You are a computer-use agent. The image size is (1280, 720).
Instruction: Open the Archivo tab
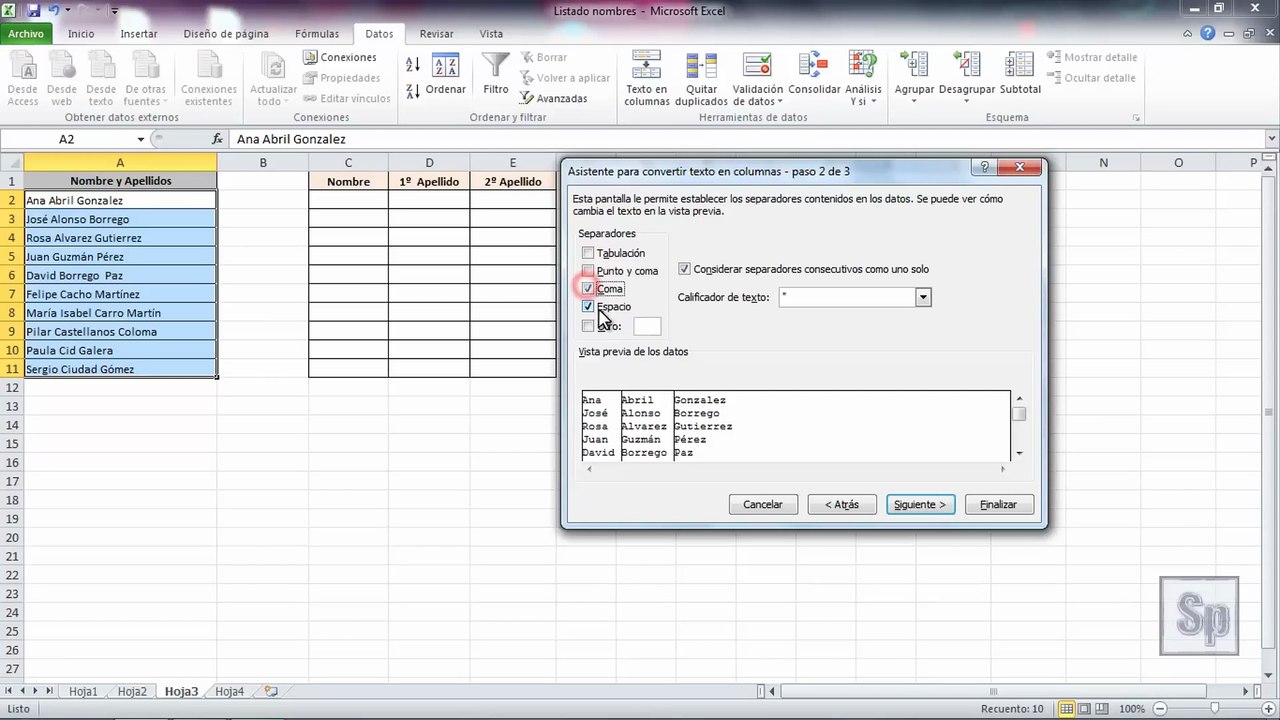[27, 33]
